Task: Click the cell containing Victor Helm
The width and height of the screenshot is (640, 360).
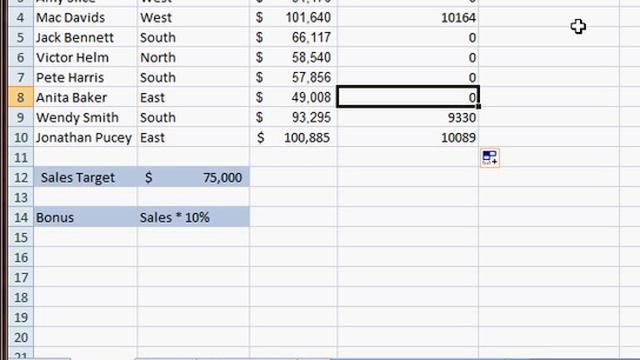Action: [x=85, y=58]
